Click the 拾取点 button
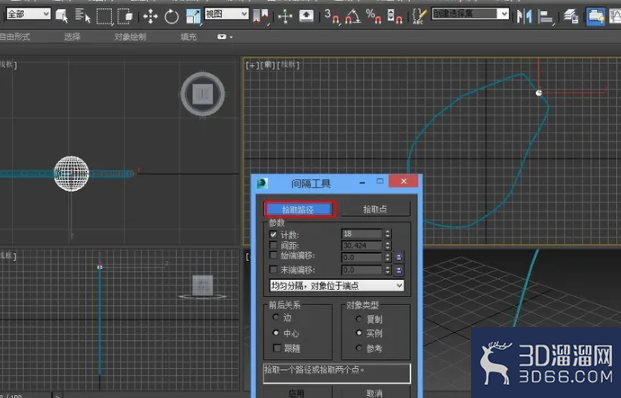The image size is (621, 398). pyautogui.click(x=375, y=209)
